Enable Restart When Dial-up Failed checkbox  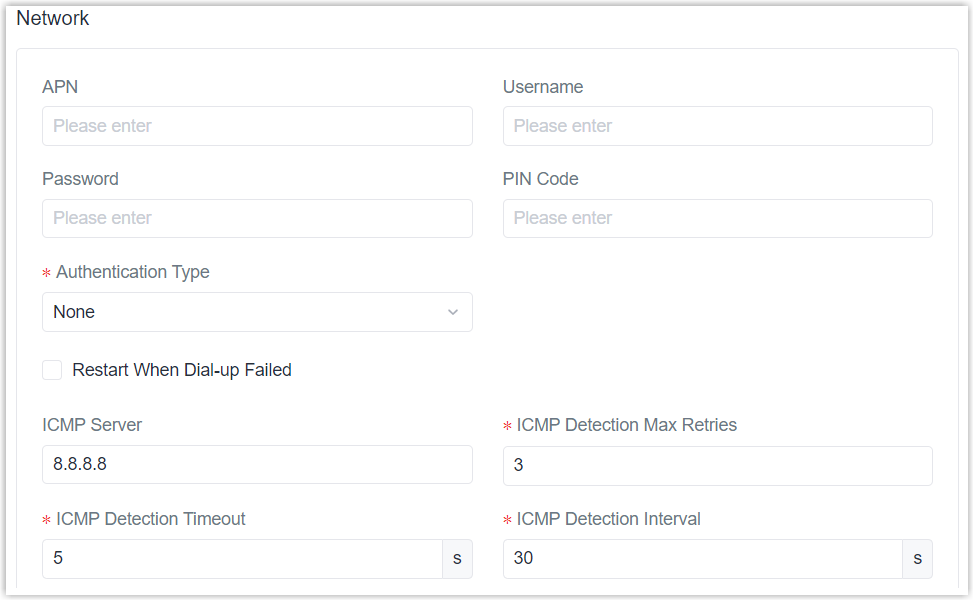(52, 370)
